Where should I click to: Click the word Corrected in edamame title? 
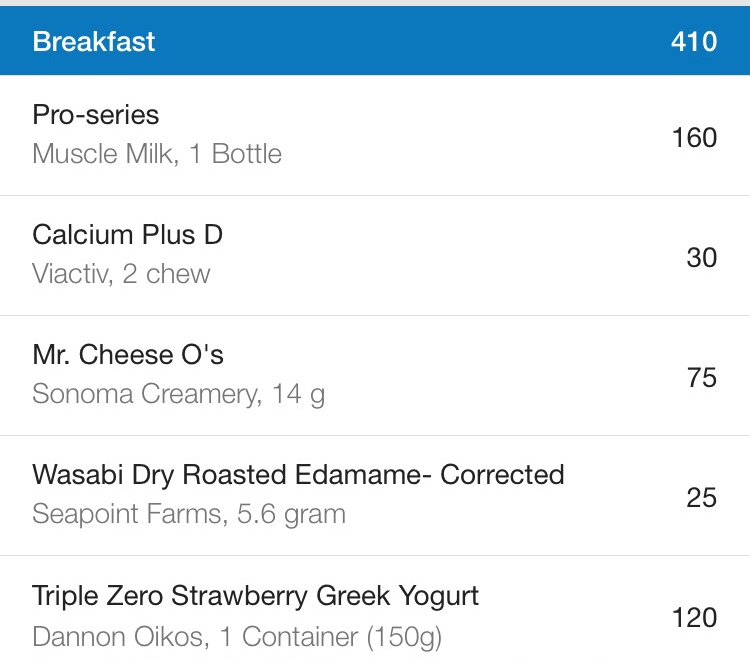point(502,475)
